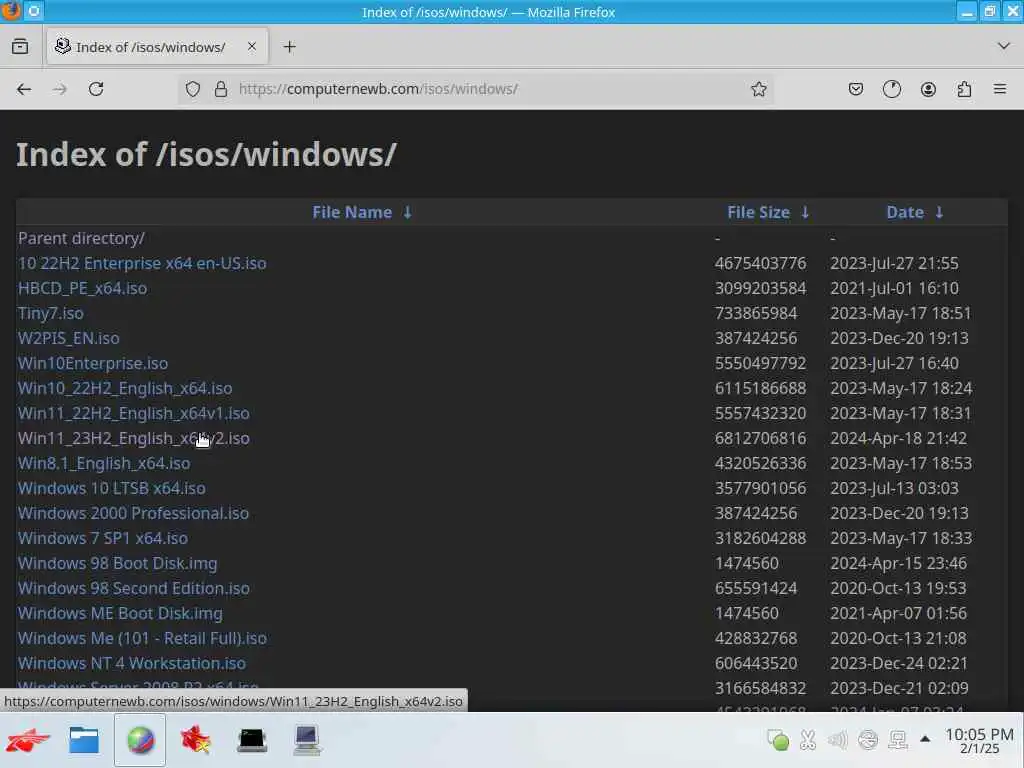The width and height of the screenshot is (1024, 768).
Task: Open the Firefox account icon
Action: [928, 89]
